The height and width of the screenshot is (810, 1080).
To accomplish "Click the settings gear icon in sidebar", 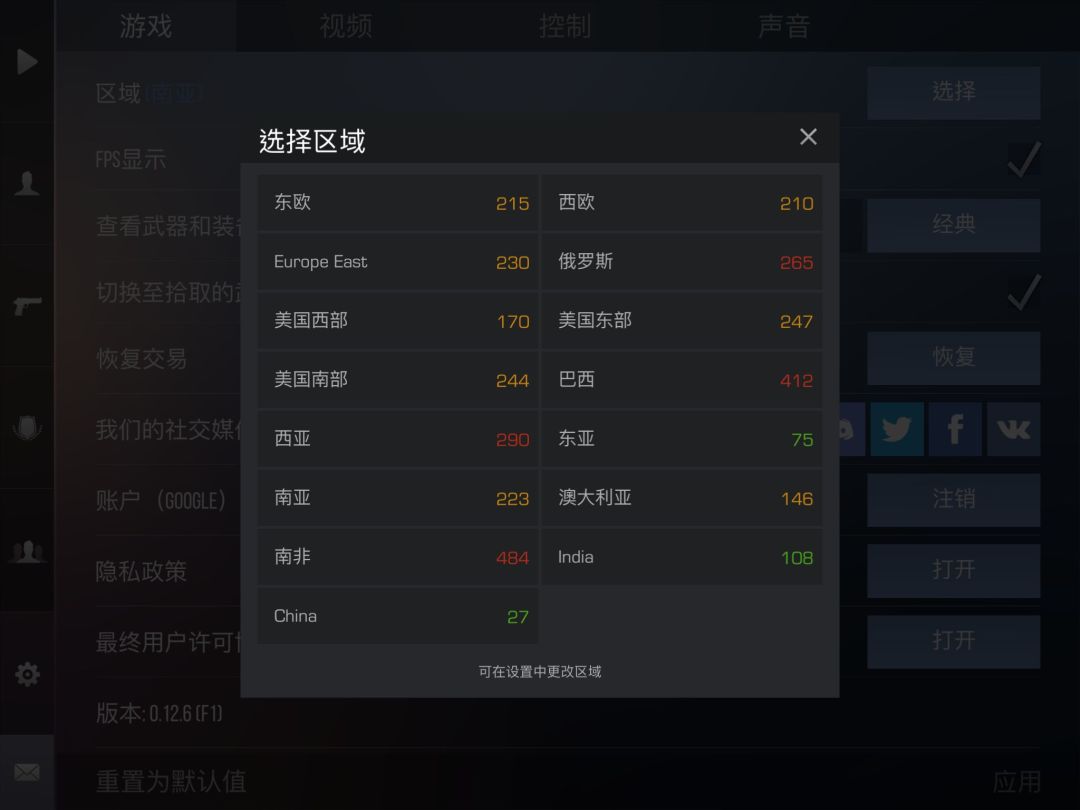I will tap(27, 674).
